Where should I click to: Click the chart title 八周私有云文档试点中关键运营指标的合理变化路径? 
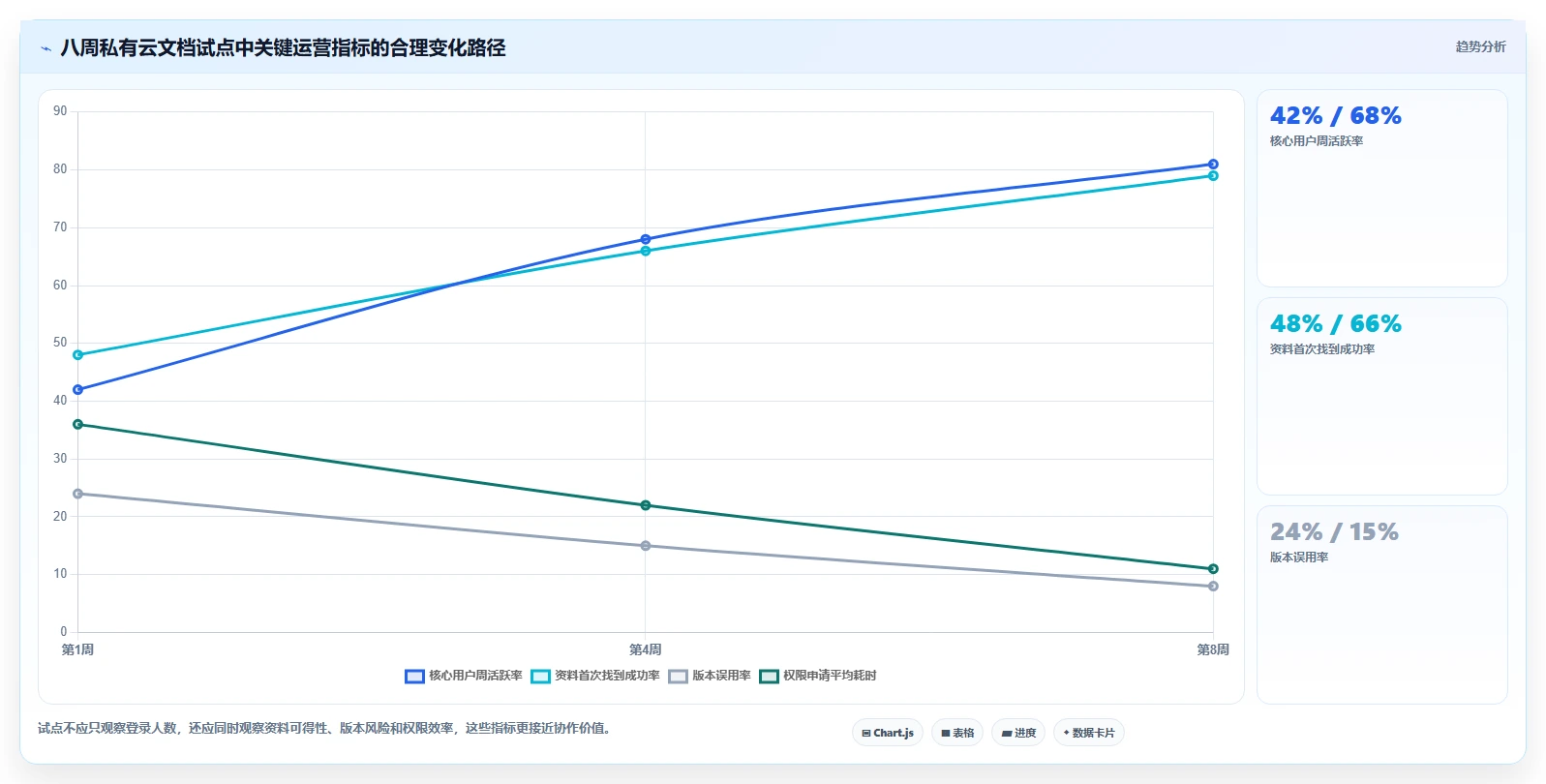pyautogui.click(x=283, y=47)
